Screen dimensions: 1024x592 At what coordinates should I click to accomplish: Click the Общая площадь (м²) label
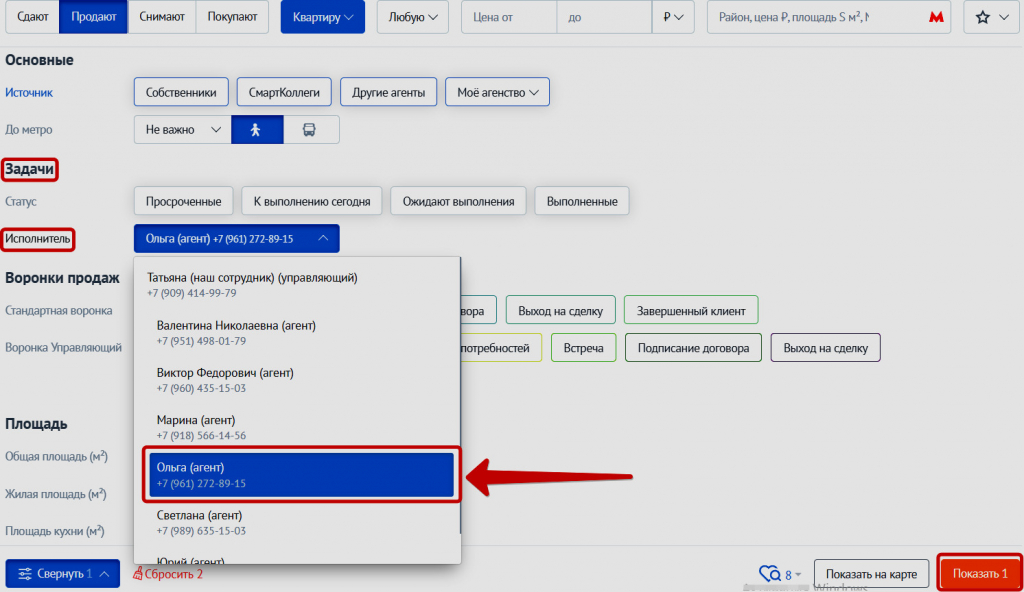[x=56, y=456]
